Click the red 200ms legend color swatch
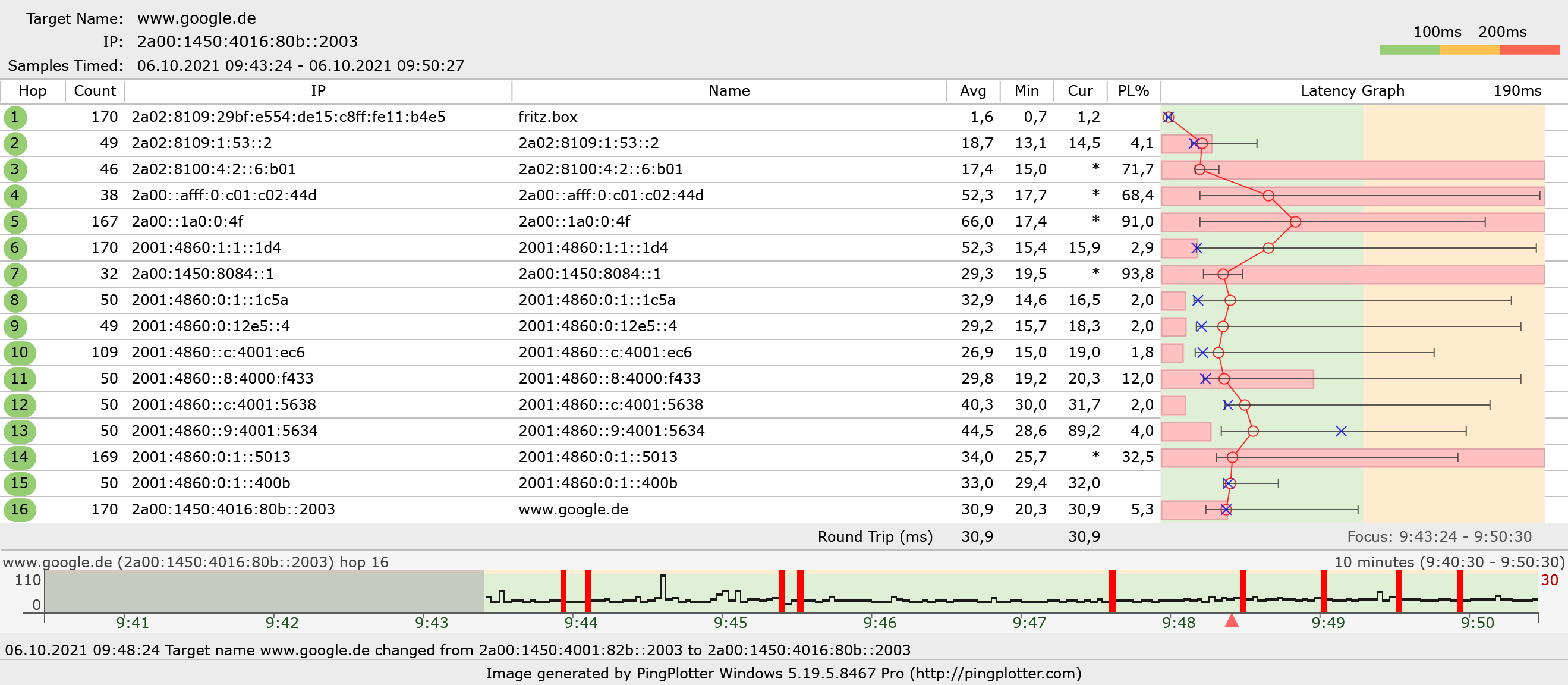This screenshot has width=1568, height=685. click(1529, 50)
